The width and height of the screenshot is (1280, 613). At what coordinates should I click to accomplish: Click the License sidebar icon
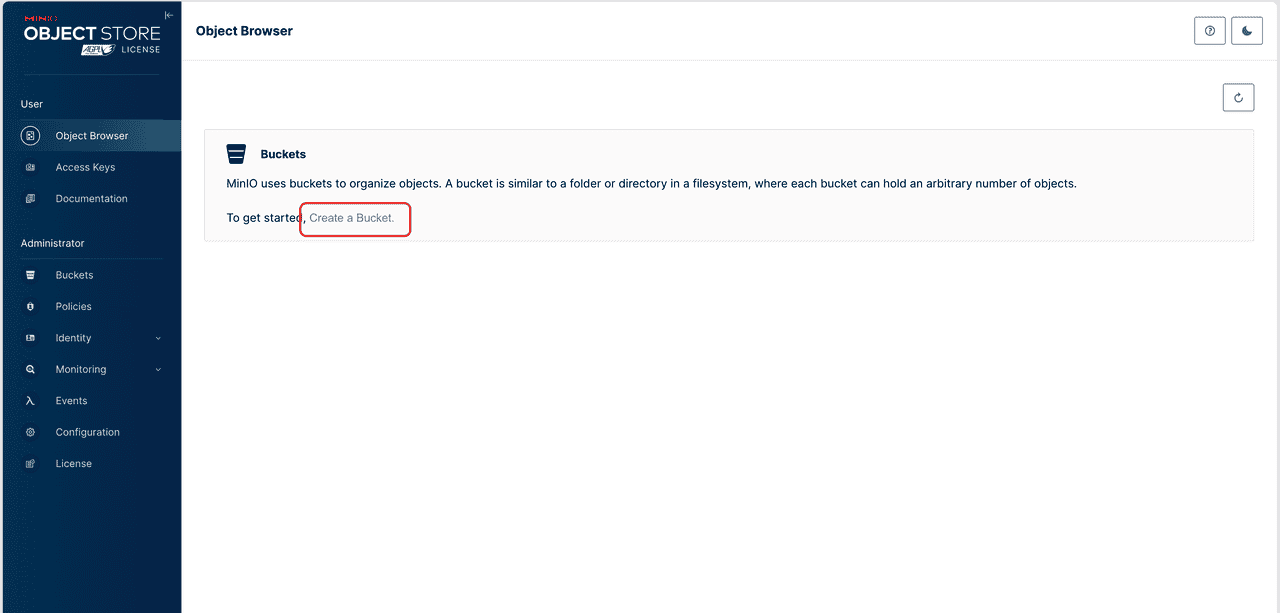[30, 464]
